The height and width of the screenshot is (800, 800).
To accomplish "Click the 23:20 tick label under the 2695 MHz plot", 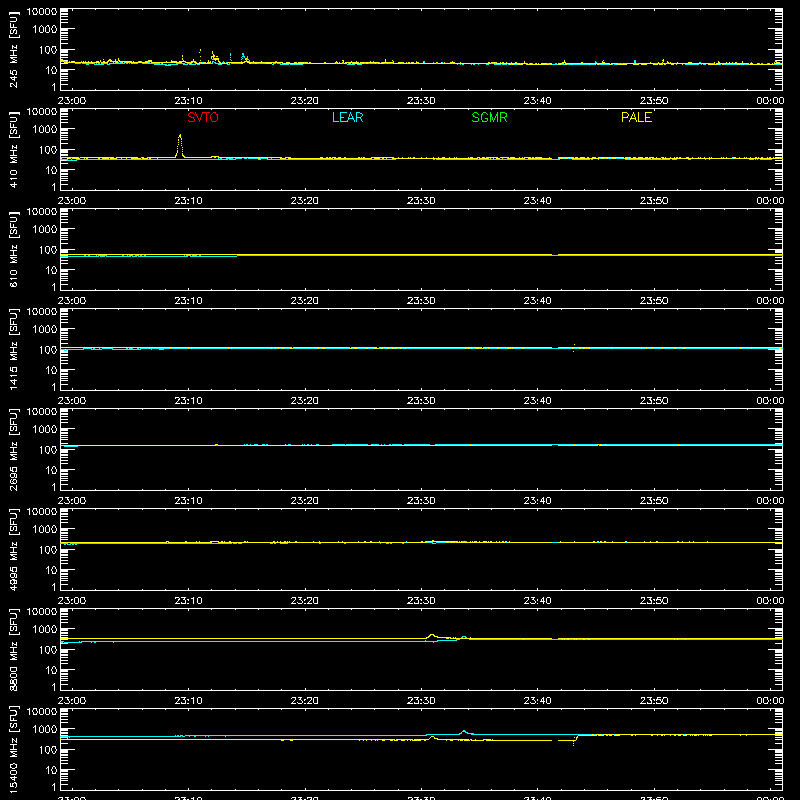I will 305,501.
